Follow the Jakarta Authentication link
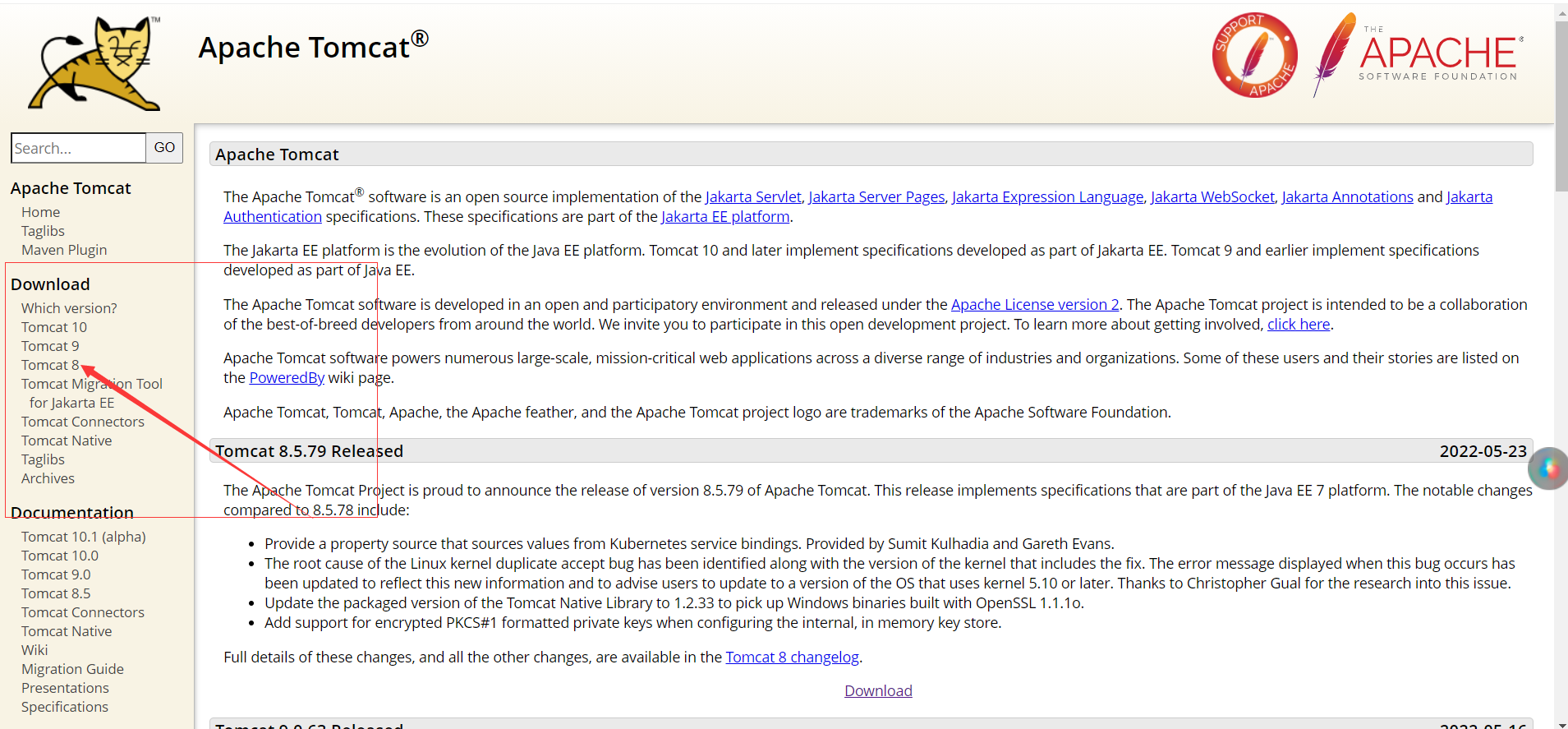This screenshot has height=729, width=1568. click(273, 216)
